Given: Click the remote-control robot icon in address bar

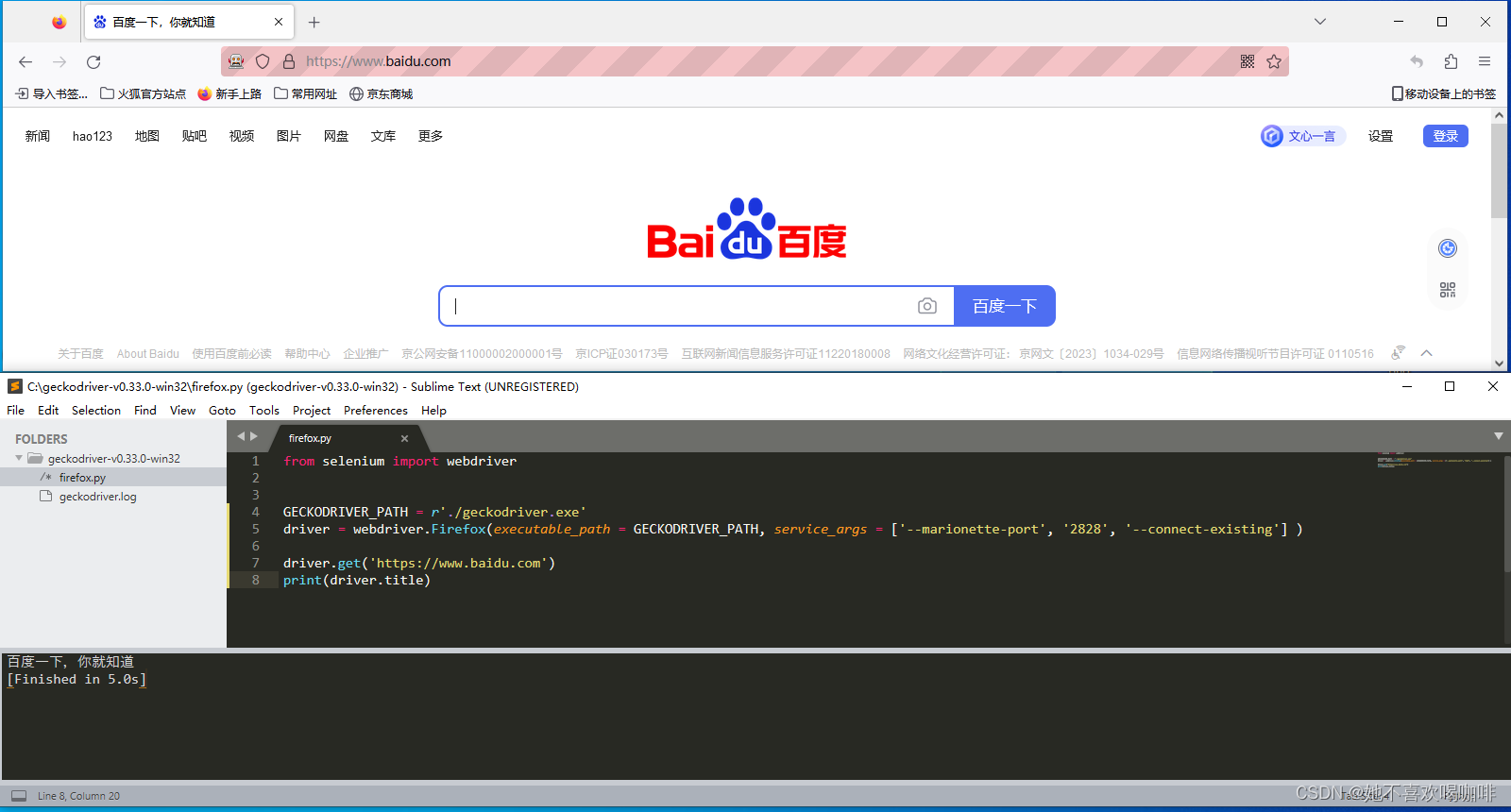Looking at the screenshot, I should coord(236,61).
